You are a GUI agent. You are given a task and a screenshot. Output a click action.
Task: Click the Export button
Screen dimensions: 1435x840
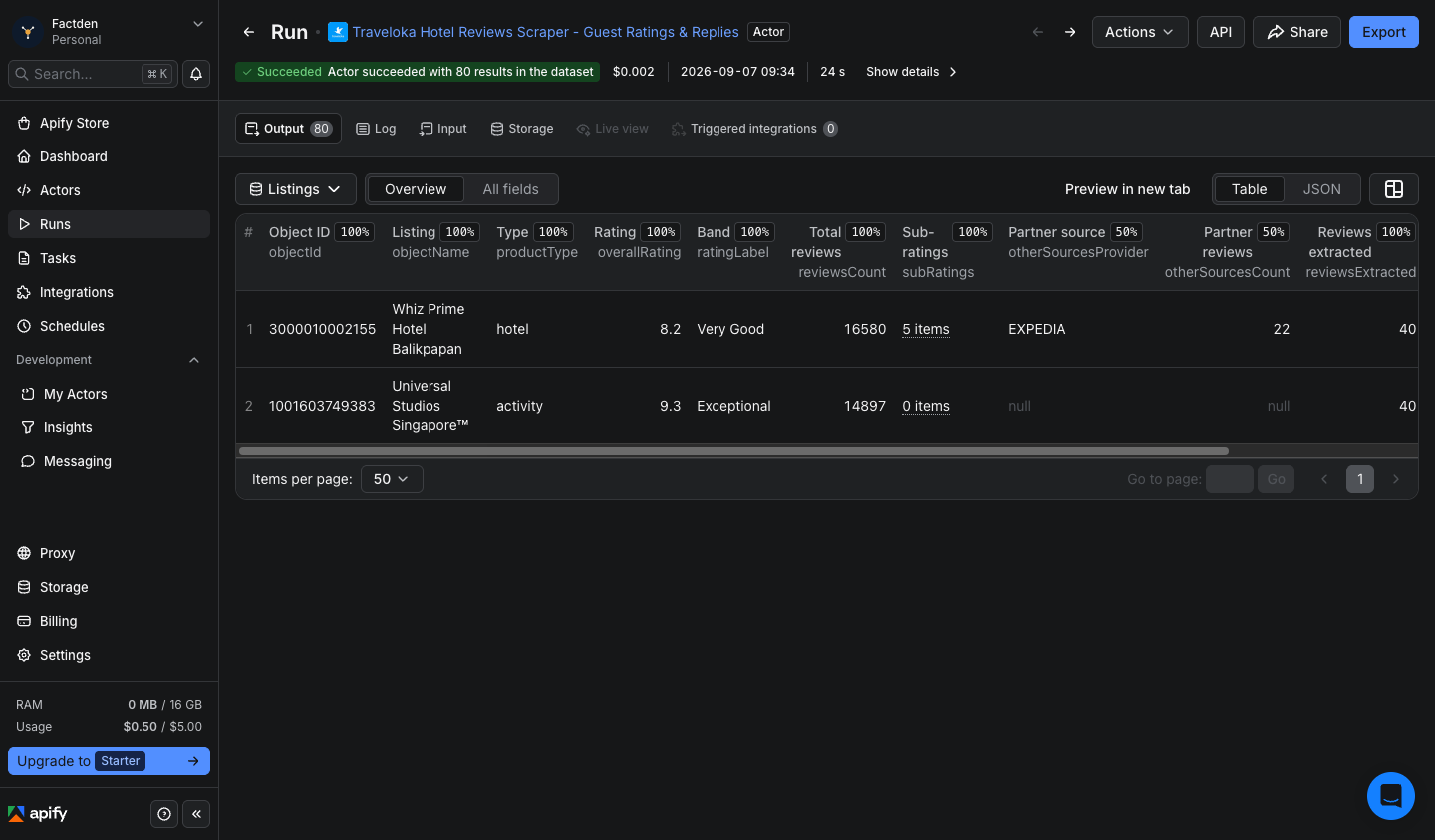click(1384, 32)
